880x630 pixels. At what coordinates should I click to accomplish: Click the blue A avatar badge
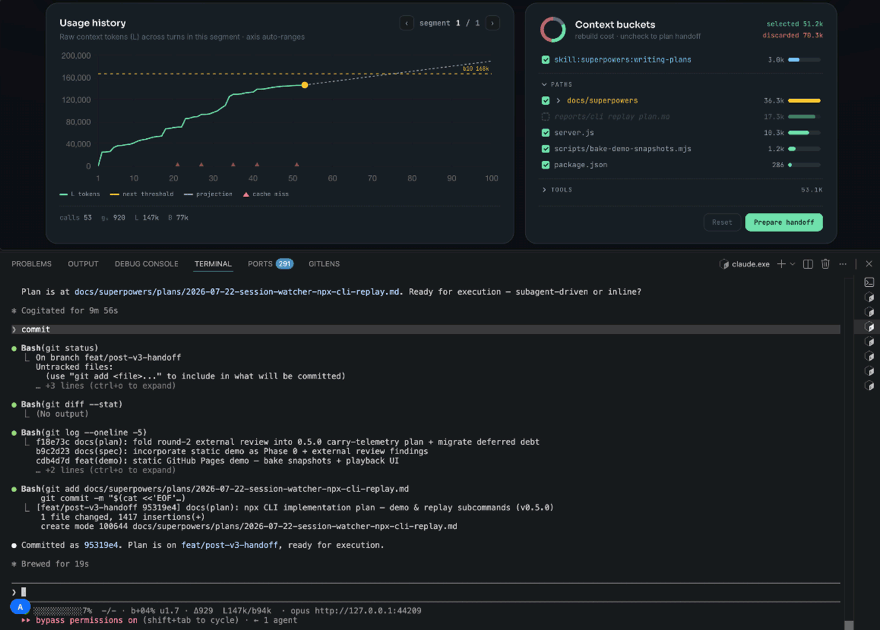[20, 606]
